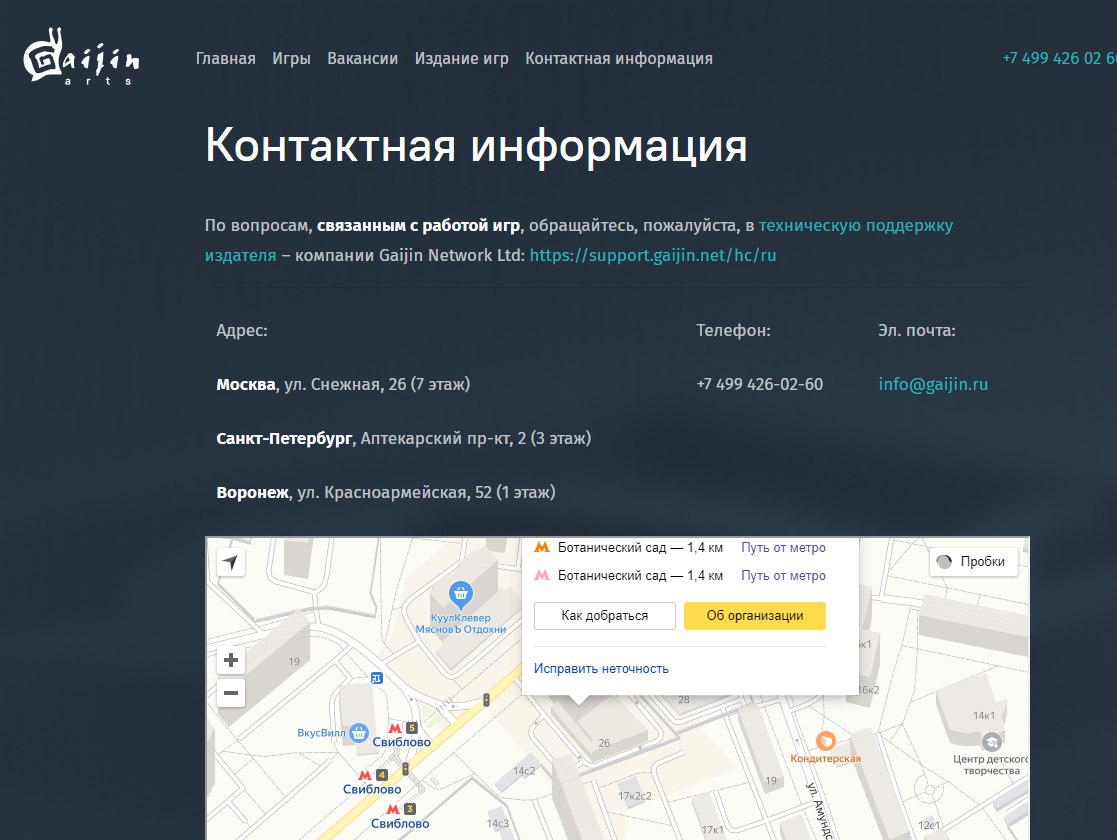This screenshot has height=840, width=1117.
Task: Open the Главная menu item
Action: pos(226,58)
